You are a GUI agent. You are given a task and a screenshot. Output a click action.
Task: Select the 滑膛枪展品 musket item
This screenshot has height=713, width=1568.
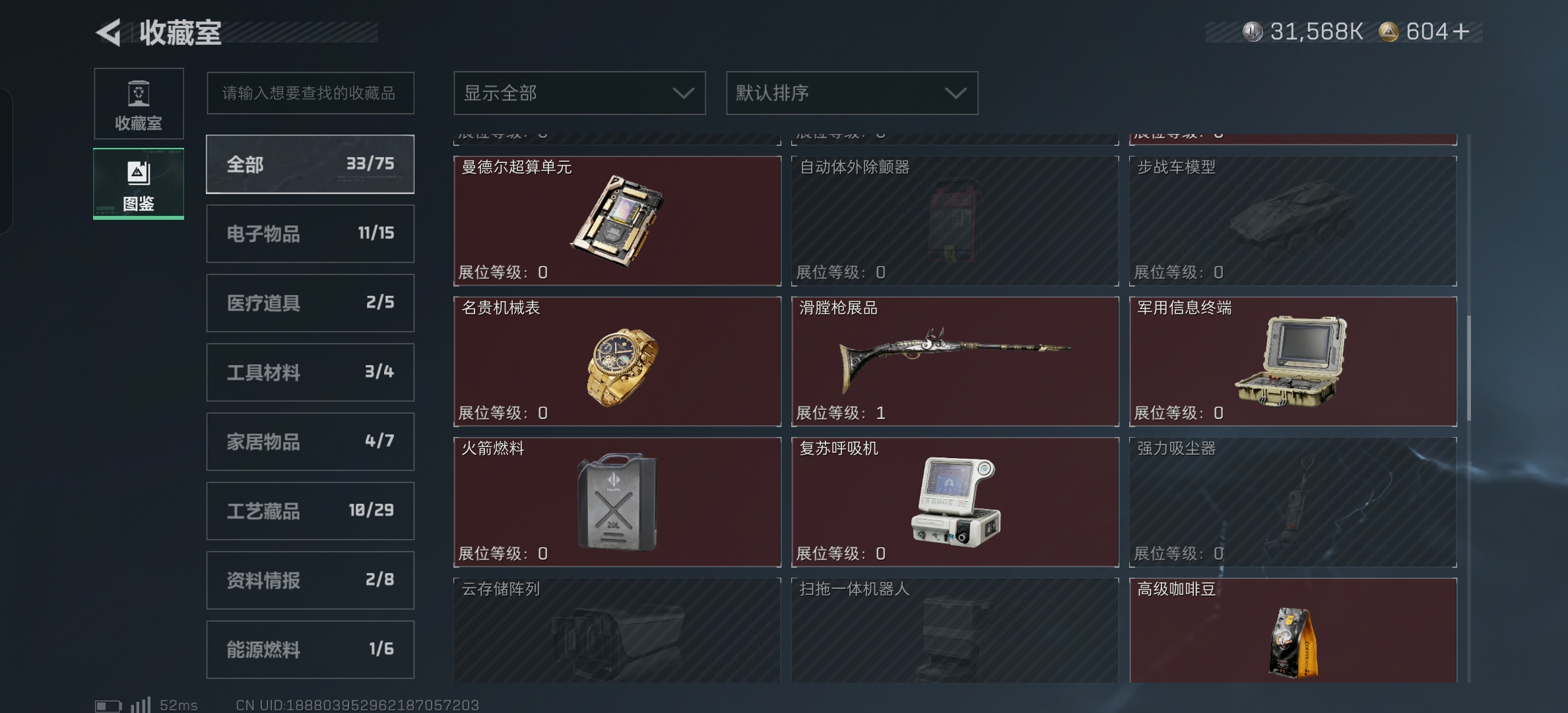[955, 361]
